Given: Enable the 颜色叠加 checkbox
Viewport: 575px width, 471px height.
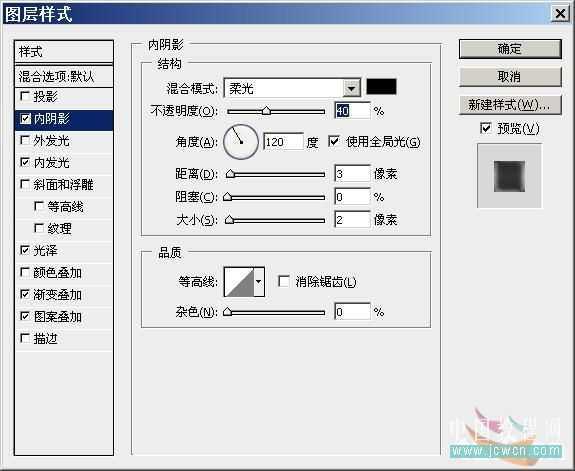Looking at the screenshot, I should (25, 272).
